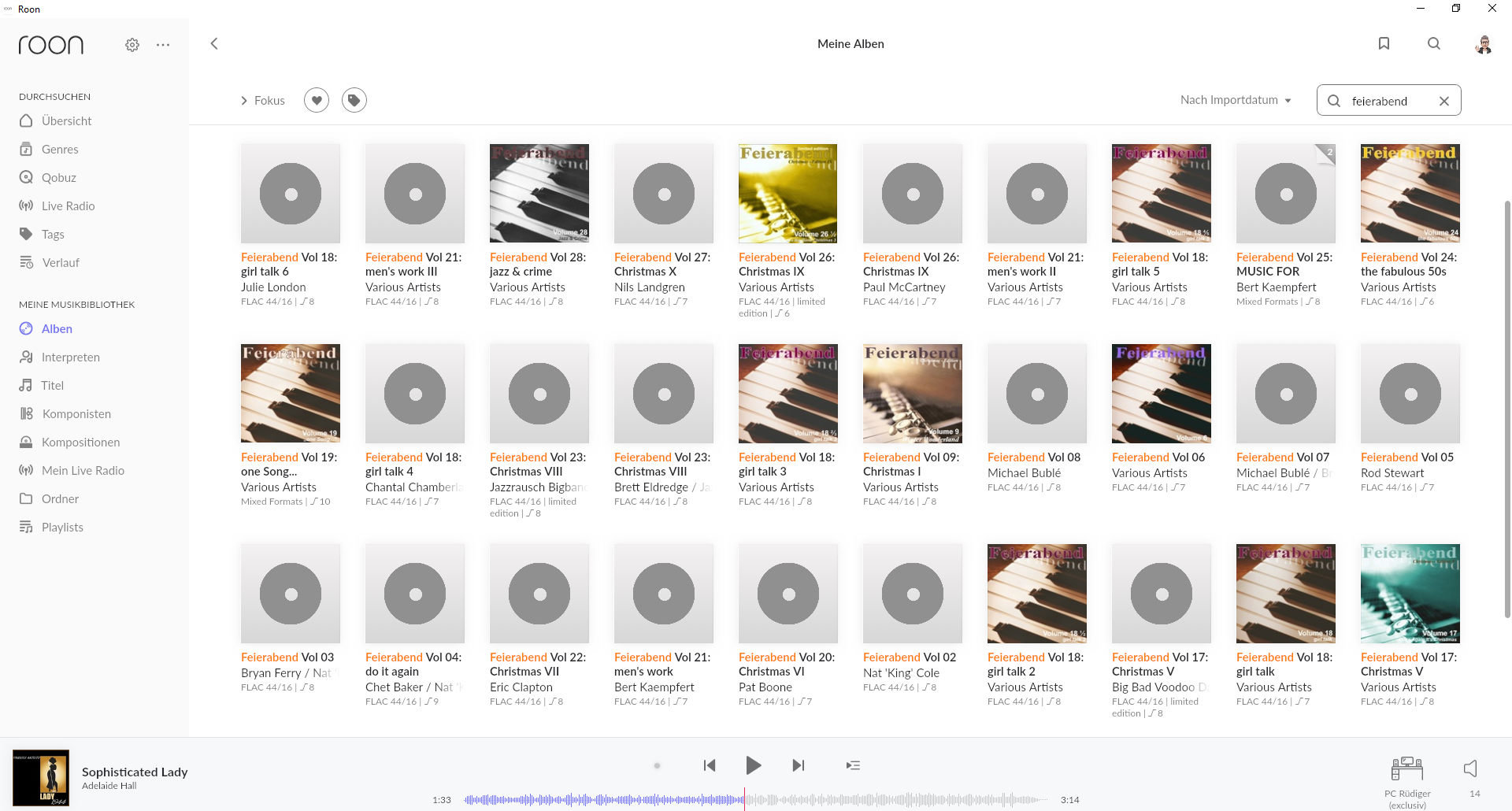Viewport: 1512px width, 811px height.
Task: Open bookmarks icon in header
Action: point(1384,44)
